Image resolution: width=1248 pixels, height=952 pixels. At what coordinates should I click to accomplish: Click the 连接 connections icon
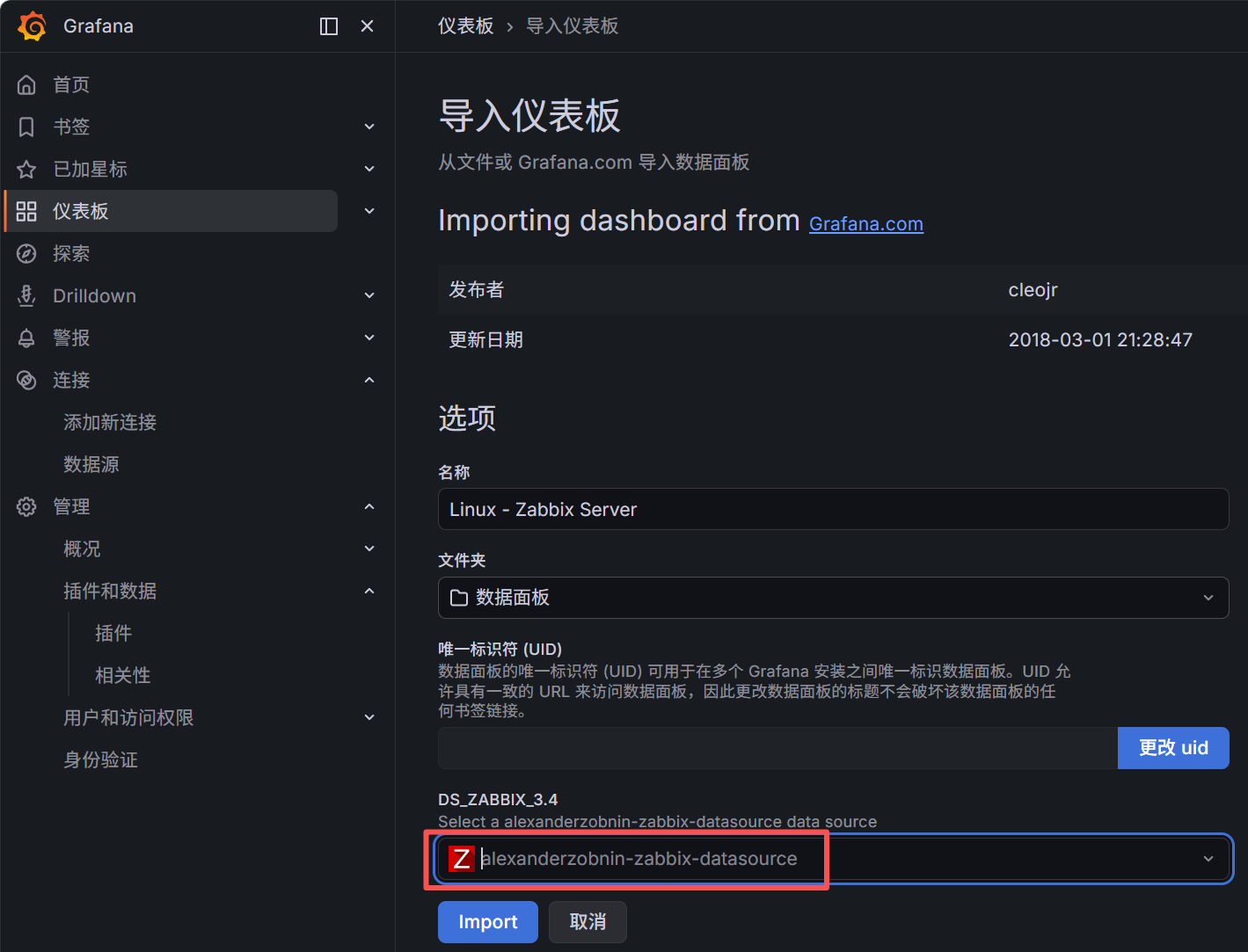[x=27, y=380]
